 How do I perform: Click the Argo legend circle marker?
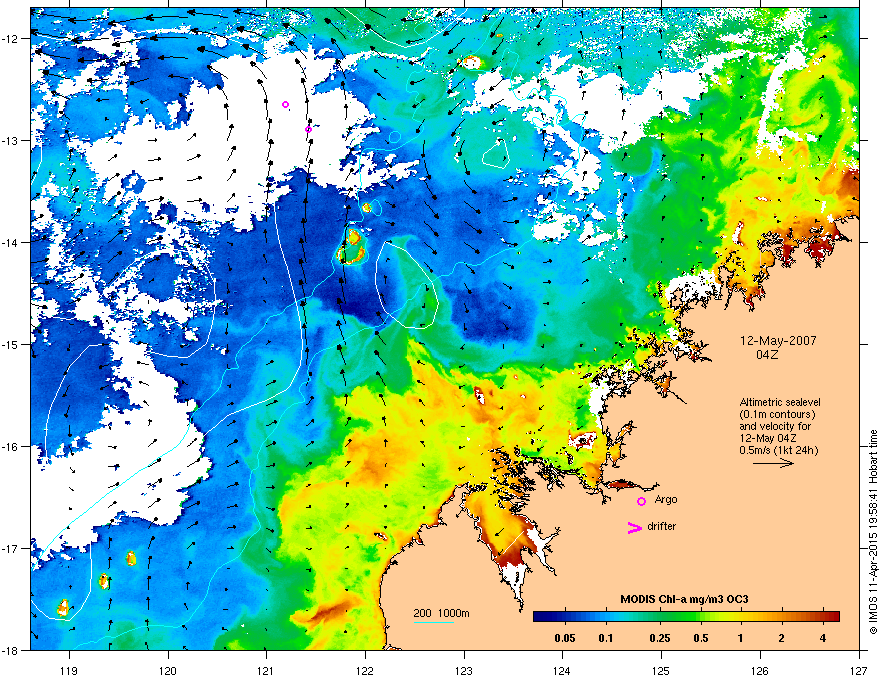pyautogui.click(x=641, y=501)
